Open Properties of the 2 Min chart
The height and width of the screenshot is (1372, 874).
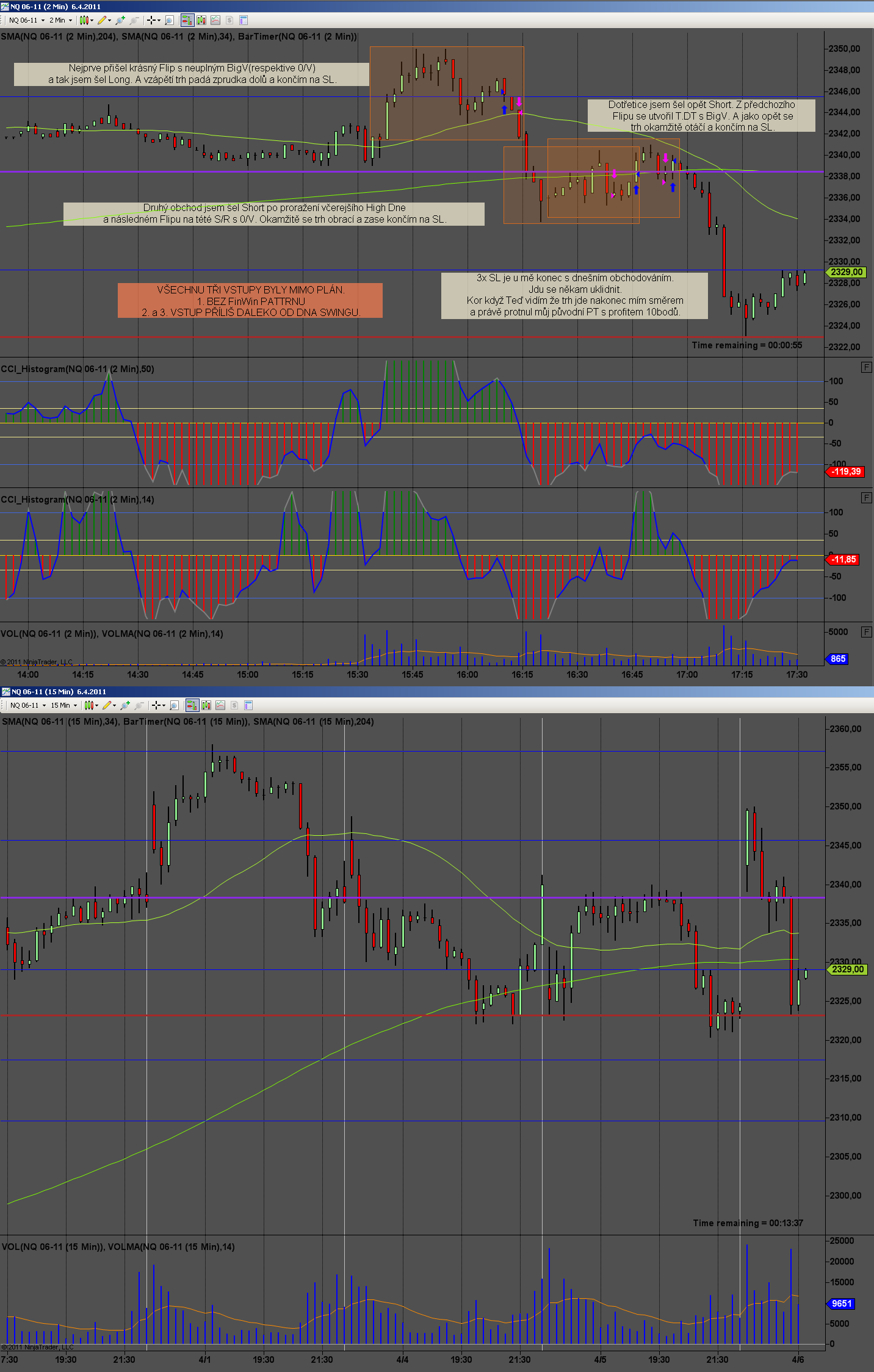244,20
